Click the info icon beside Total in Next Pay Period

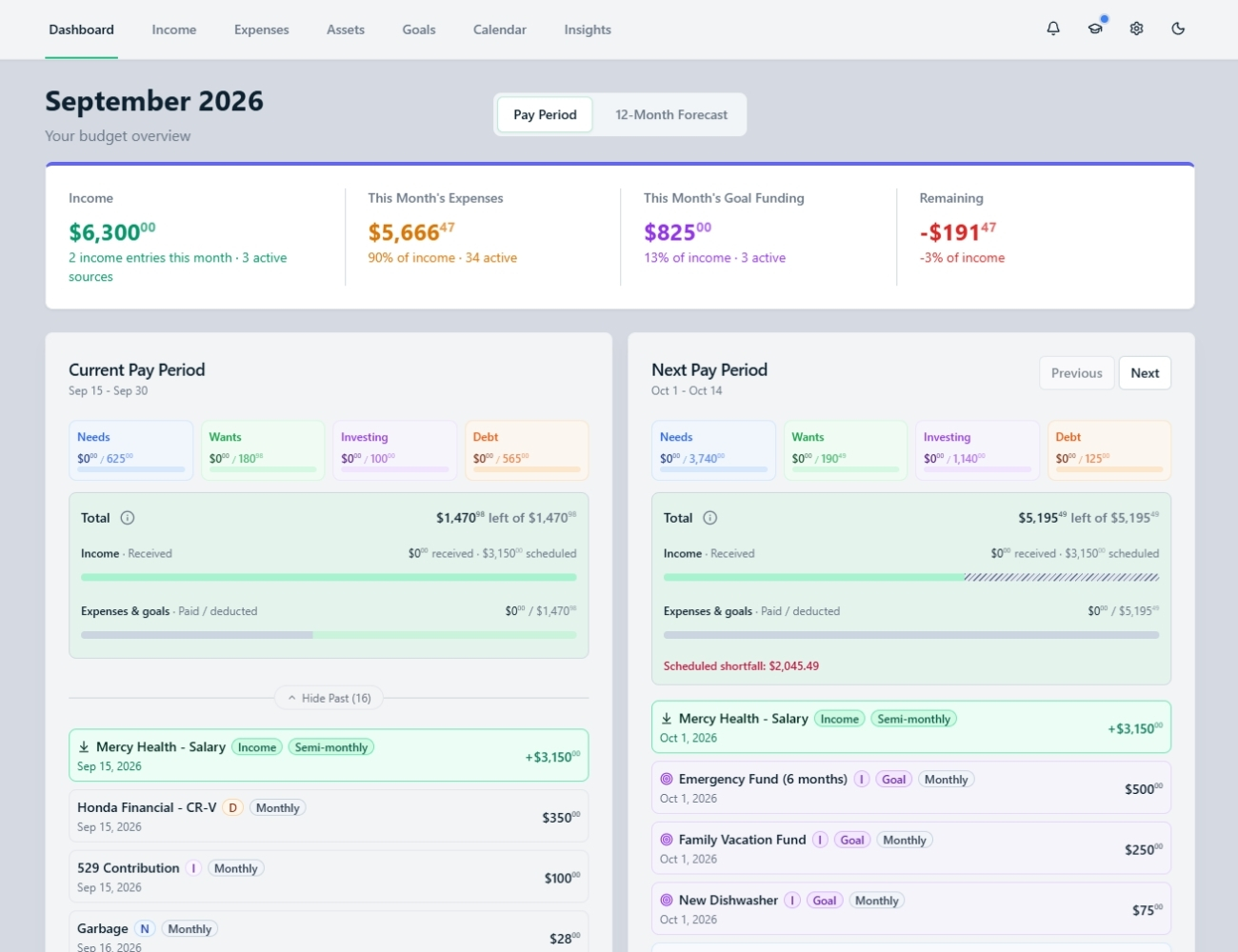click(x=710, y=518)
